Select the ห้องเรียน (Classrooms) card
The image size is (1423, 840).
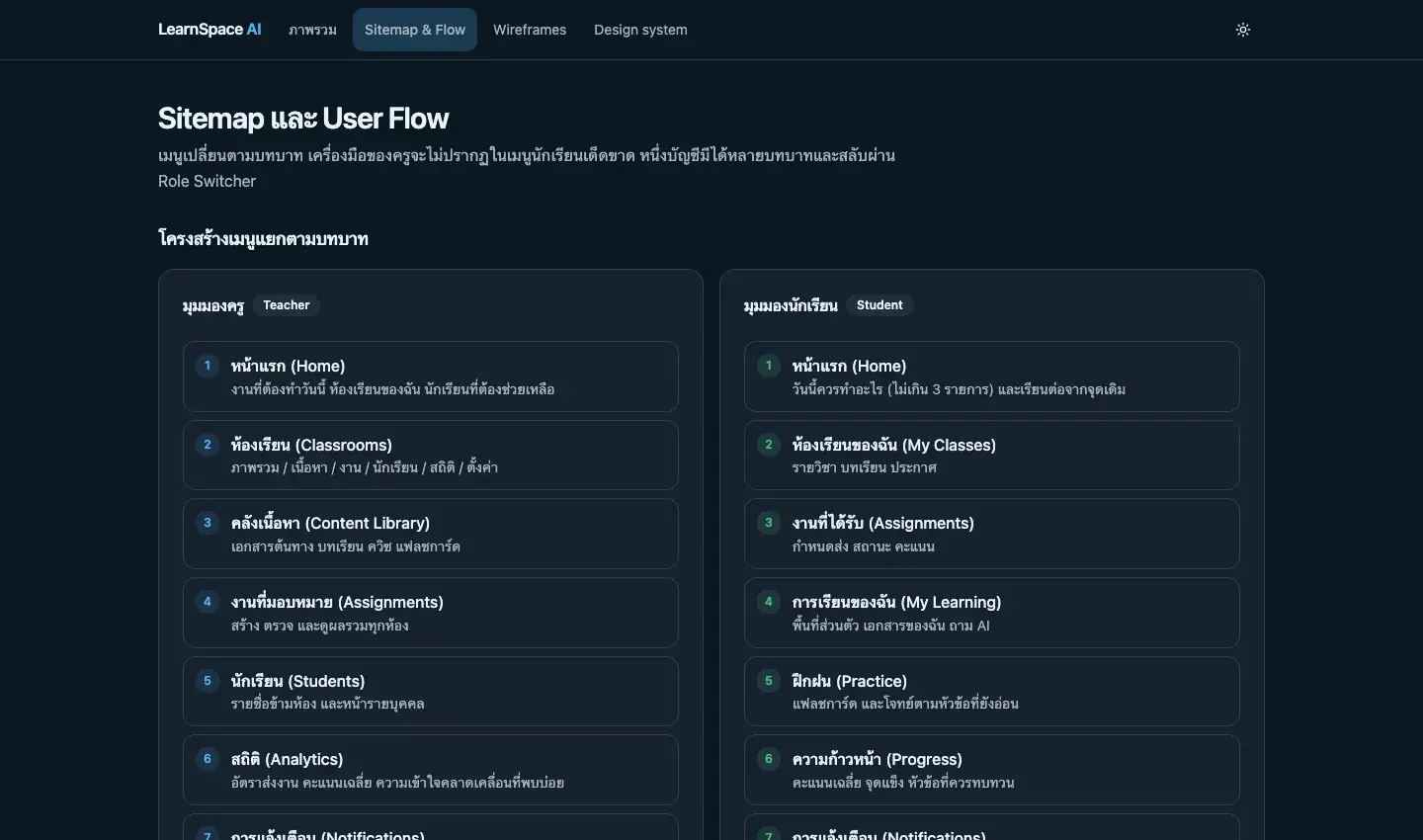tap(431, 456)
